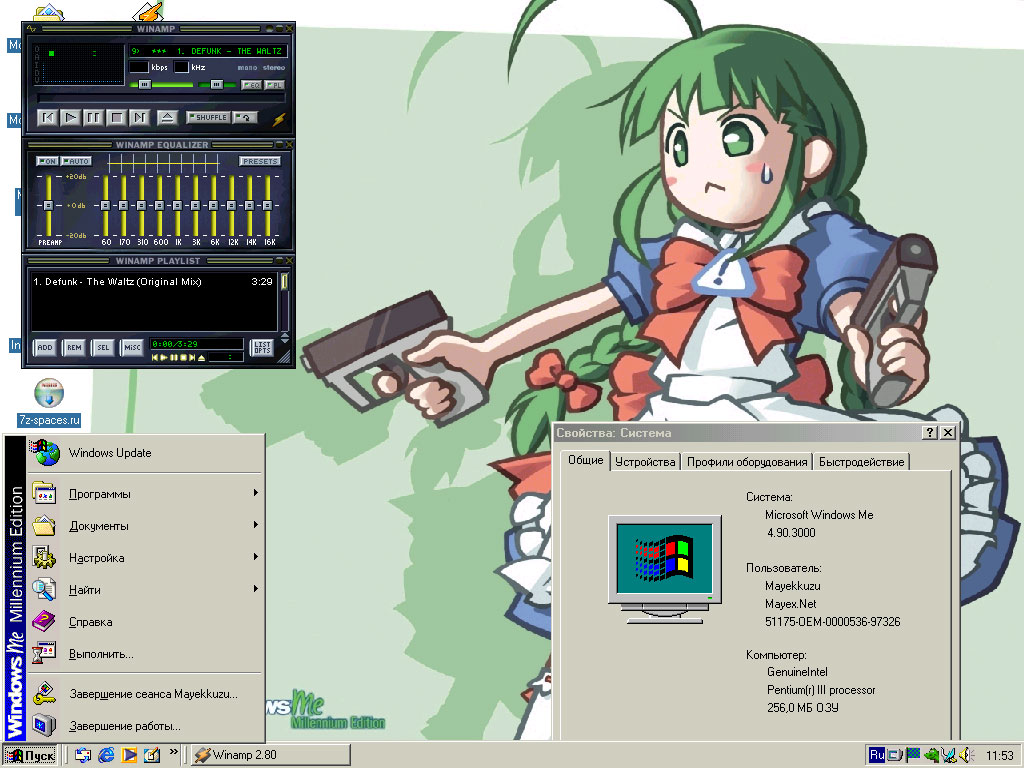Click the playlist vertical scrollbar handle
Screen dimensions: 1024x768
point(284,281)
